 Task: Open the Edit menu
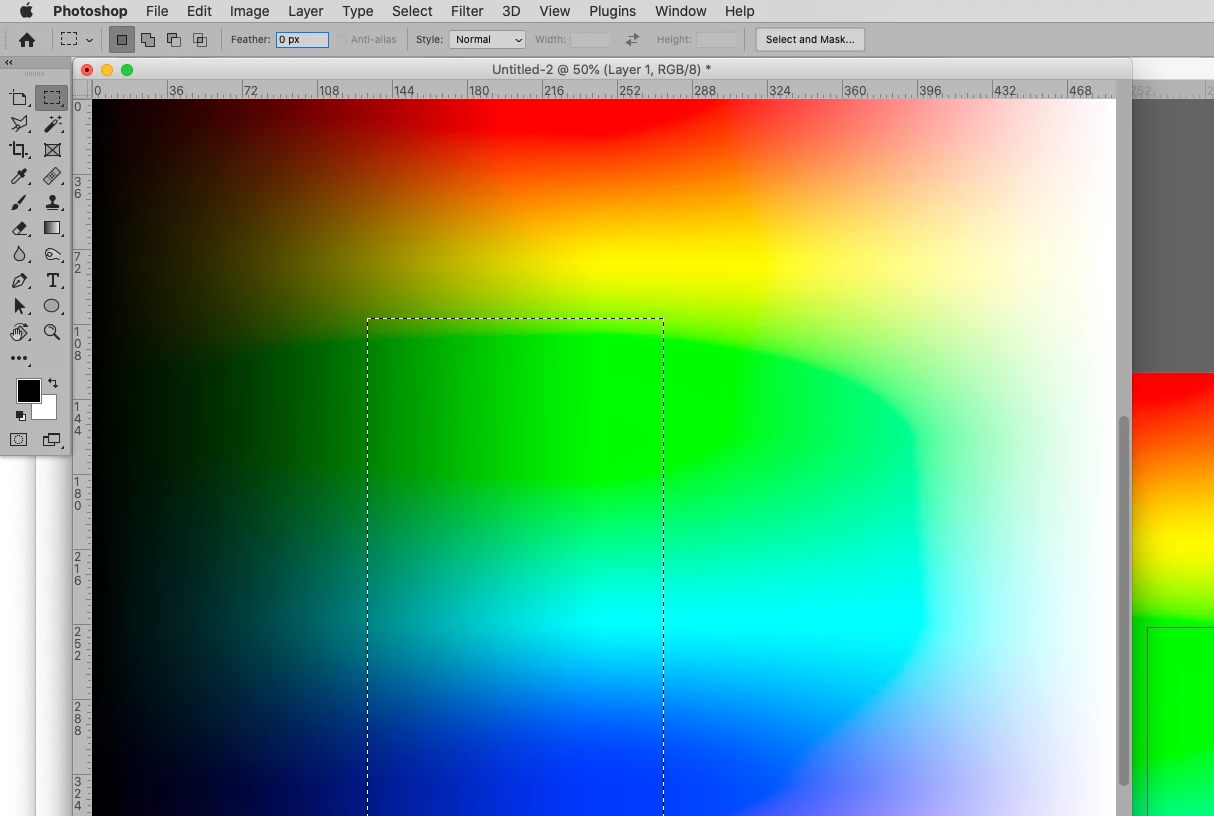click(x=199, y=11)
